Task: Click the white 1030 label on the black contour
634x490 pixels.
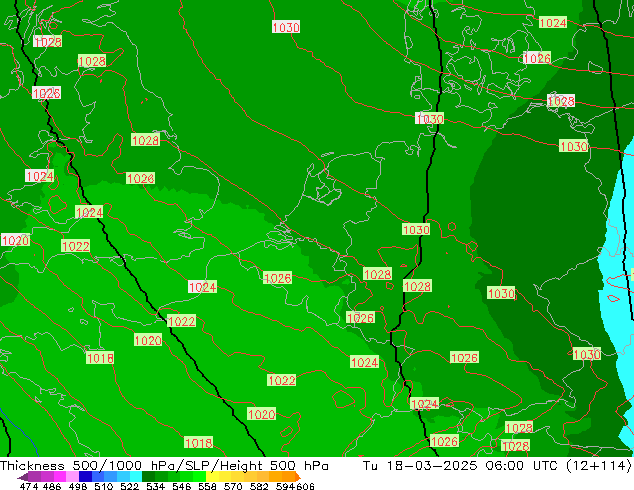Action: [429, 119]
